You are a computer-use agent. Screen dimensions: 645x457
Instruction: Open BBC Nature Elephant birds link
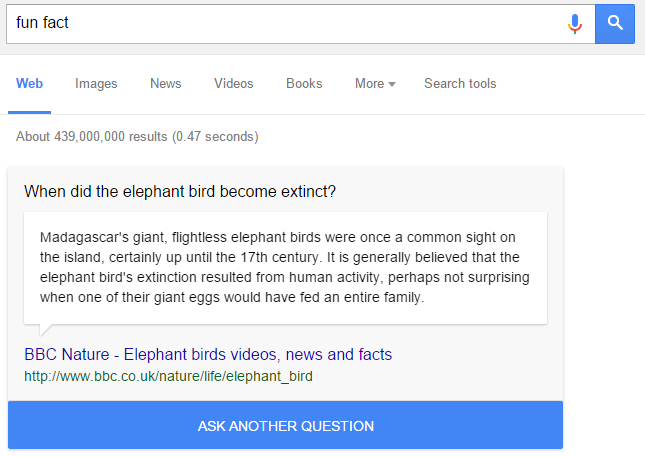pos(208,354)
